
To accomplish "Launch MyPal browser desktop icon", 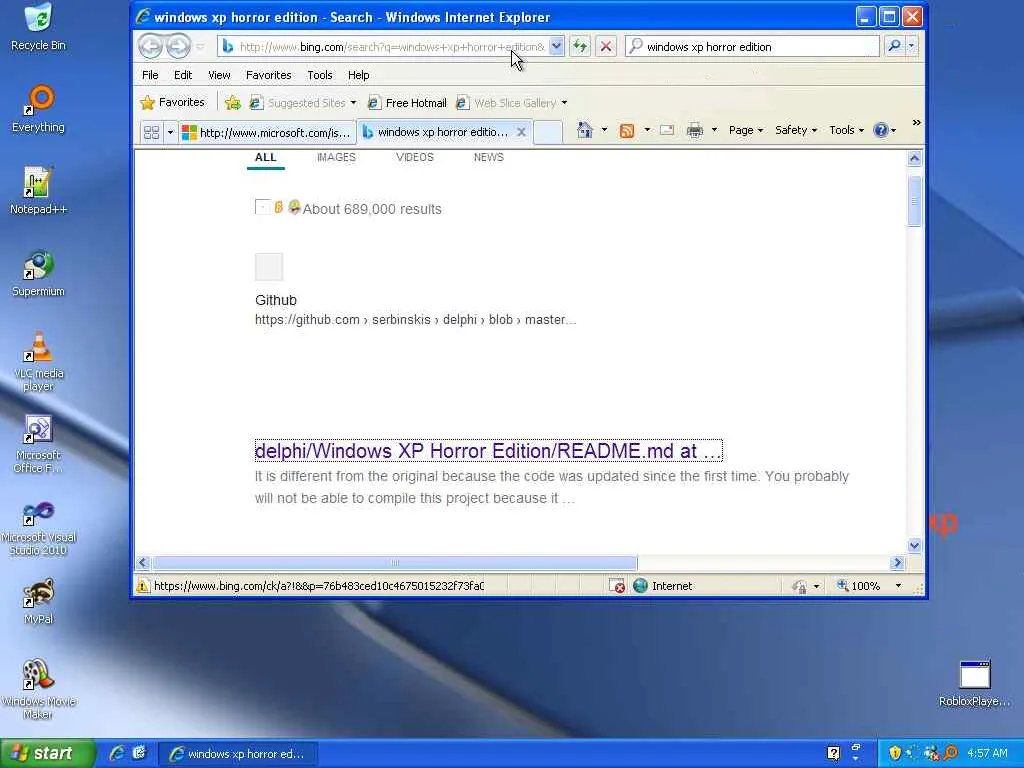I will point(39,601).
